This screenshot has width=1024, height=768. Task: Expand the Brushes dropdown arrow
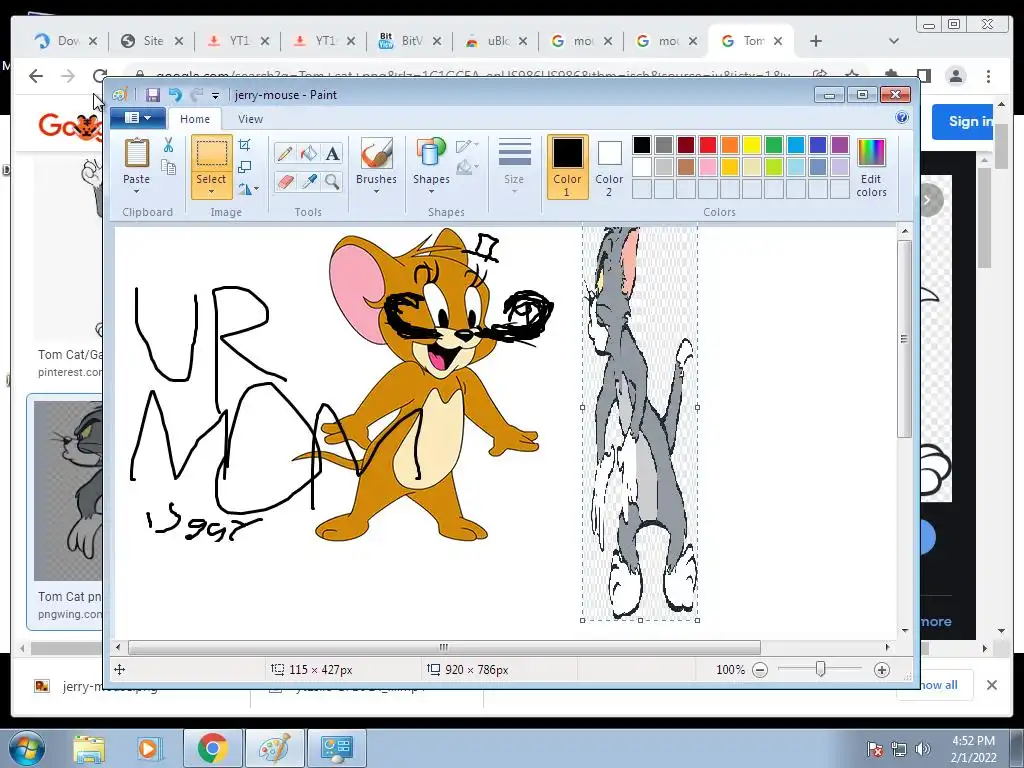pyautogui.click(x=376, y=192)
